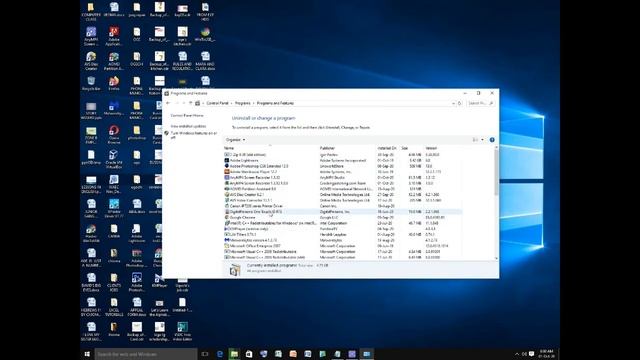This screenshot has height=360, width=640.
Task: Click the up-one-level arrow in address bar
Action: coord(190,103)
